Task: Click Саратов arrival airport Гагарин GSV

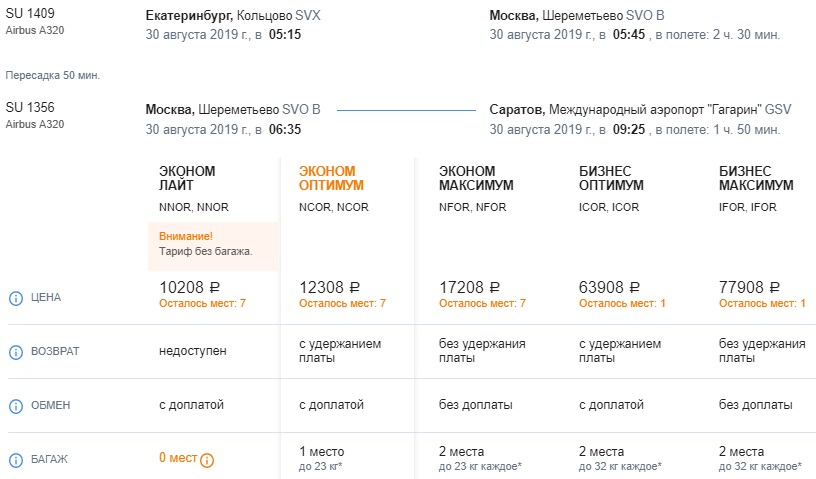Action: click(640, 109)
